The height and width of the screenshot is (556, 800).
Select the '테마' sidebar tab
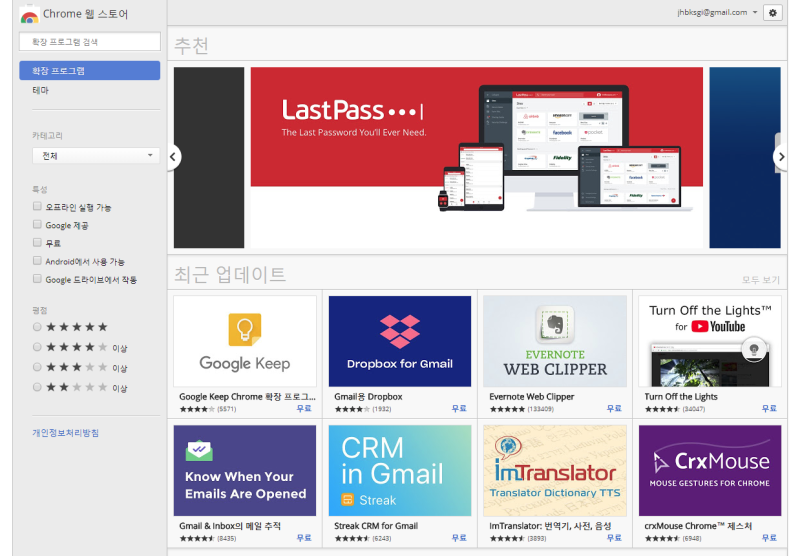point(40,90)
